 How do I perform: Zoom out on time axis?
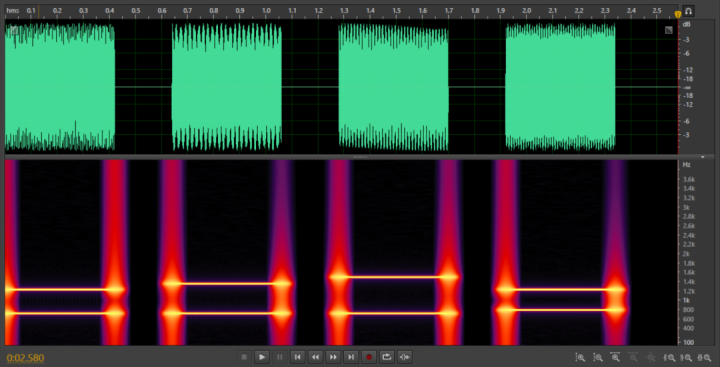pyautogui.click(x=633, y=357)
